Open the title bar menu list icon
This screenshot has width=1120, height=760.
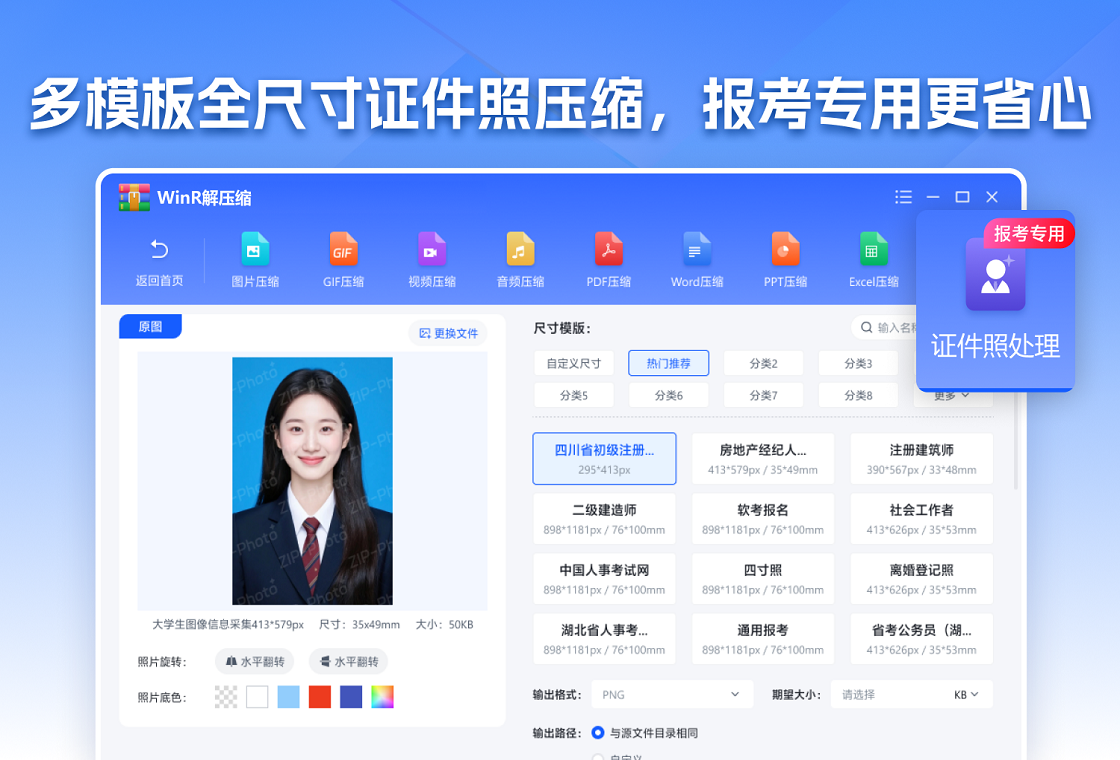(904, 197)
